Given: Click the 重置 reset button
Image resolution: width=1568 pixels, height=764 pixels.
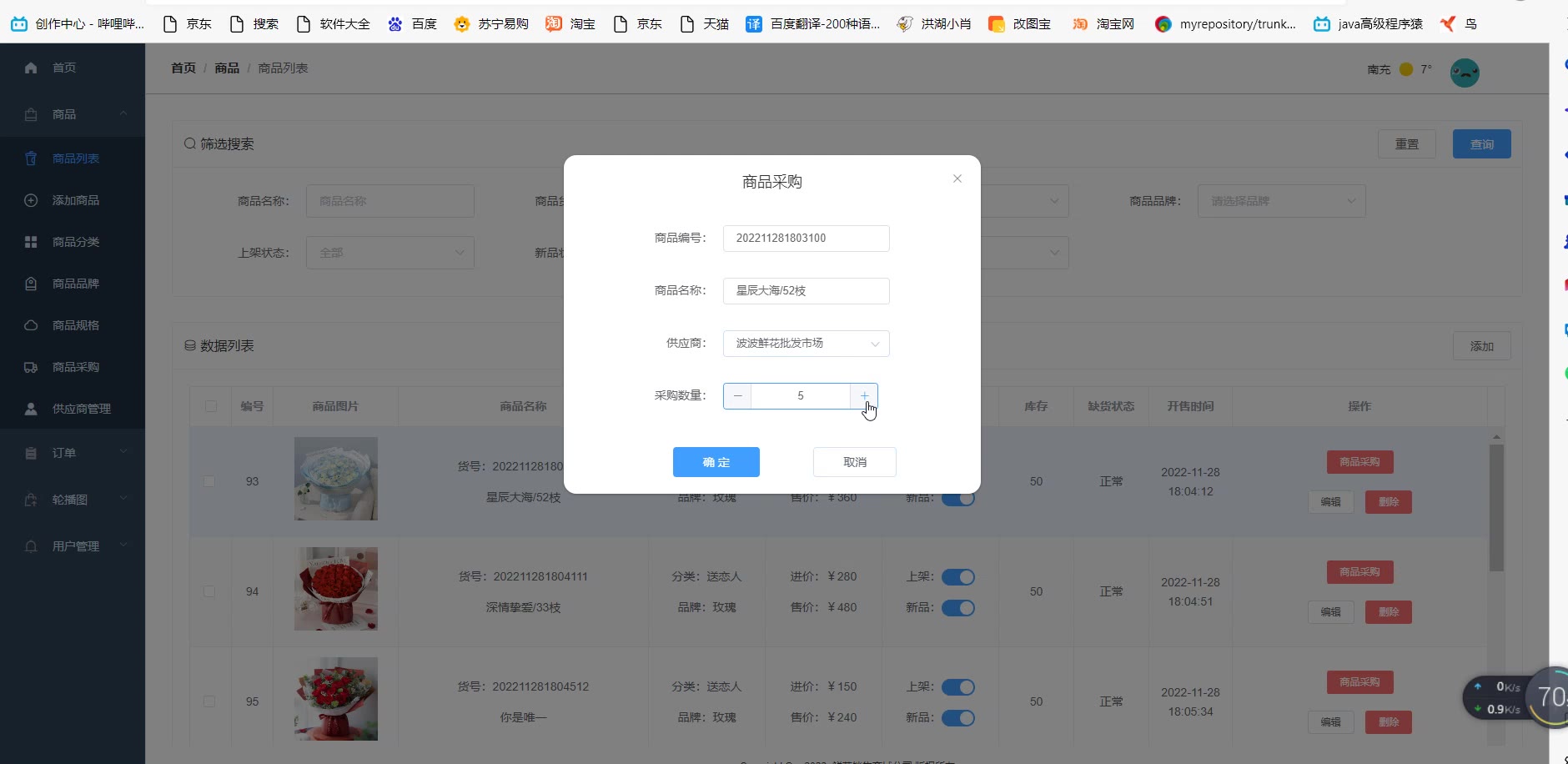Looking at the screenshot, I should click(x=1407, y=144).
